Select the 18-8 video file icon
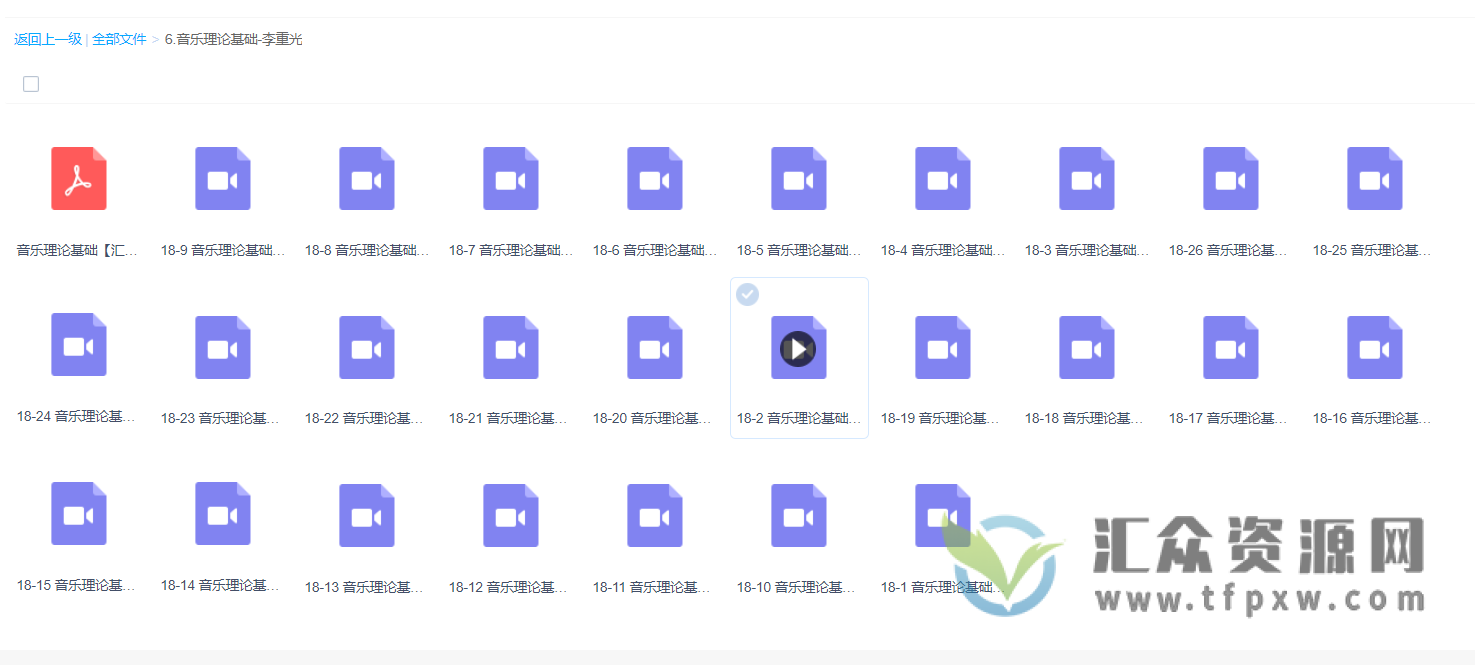The image size is (1475, 665). click(366, 179)
